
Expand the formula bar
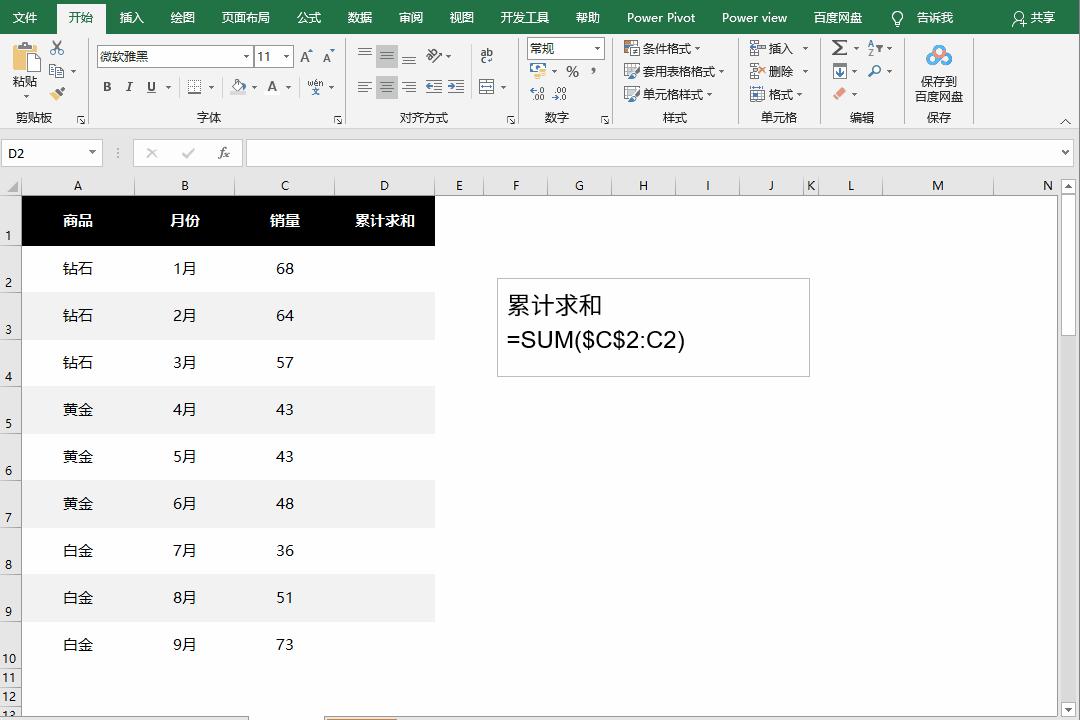click(1066, 152)
